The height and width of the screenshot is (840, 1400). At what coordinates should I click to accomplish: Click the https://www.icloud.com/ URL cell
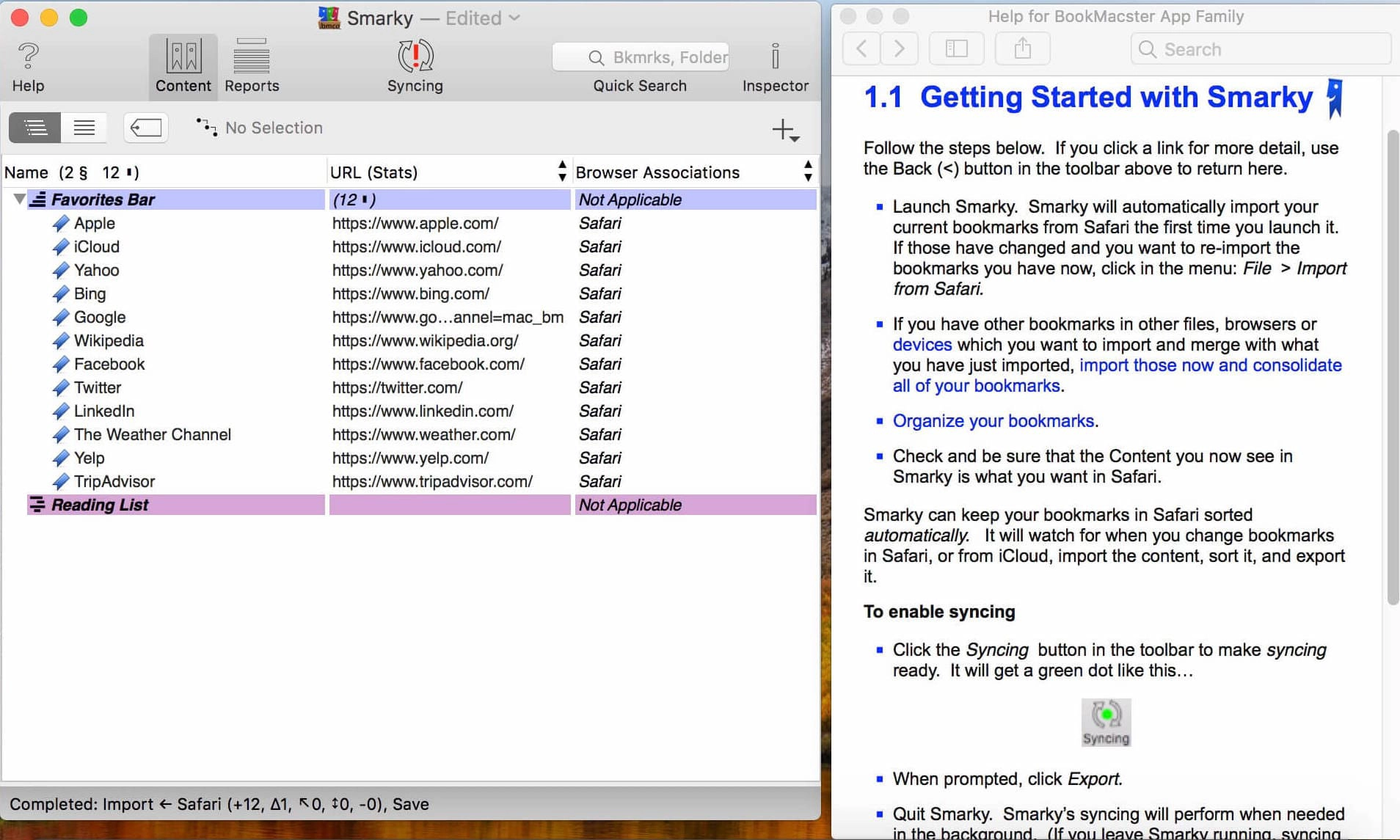click(x=417, y=246)
